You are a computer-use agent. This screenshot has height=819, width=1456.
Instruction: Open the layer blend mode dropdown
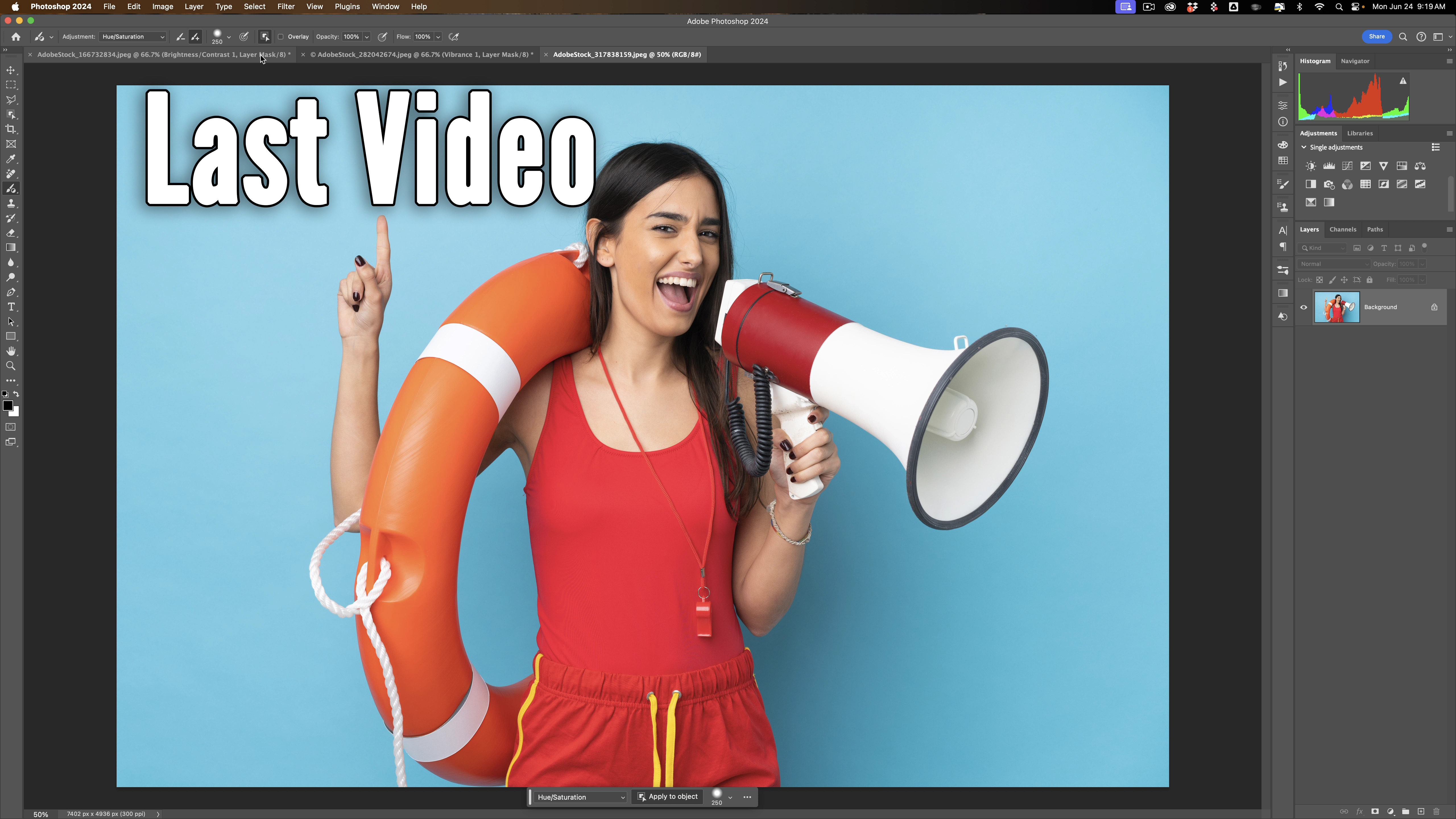pyautogui.click(x=1334, y=264)
